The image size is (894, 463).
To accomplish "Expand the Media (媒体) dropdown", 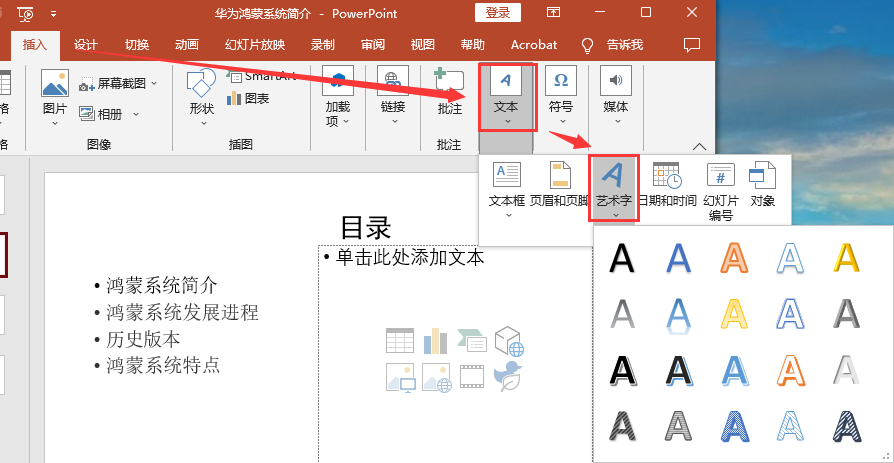I will pos(615,95).
